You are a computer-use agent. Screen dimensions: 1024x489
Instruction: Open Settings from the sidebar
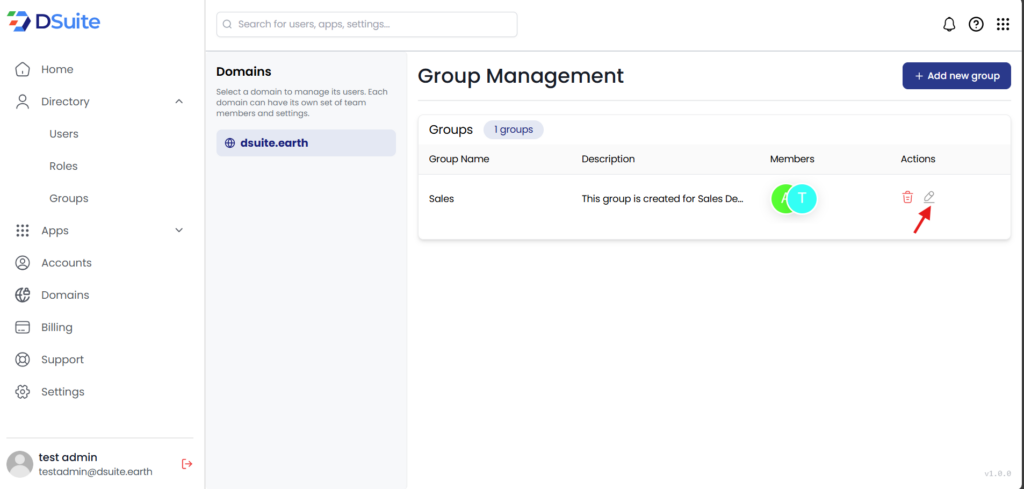click(62, 392)
